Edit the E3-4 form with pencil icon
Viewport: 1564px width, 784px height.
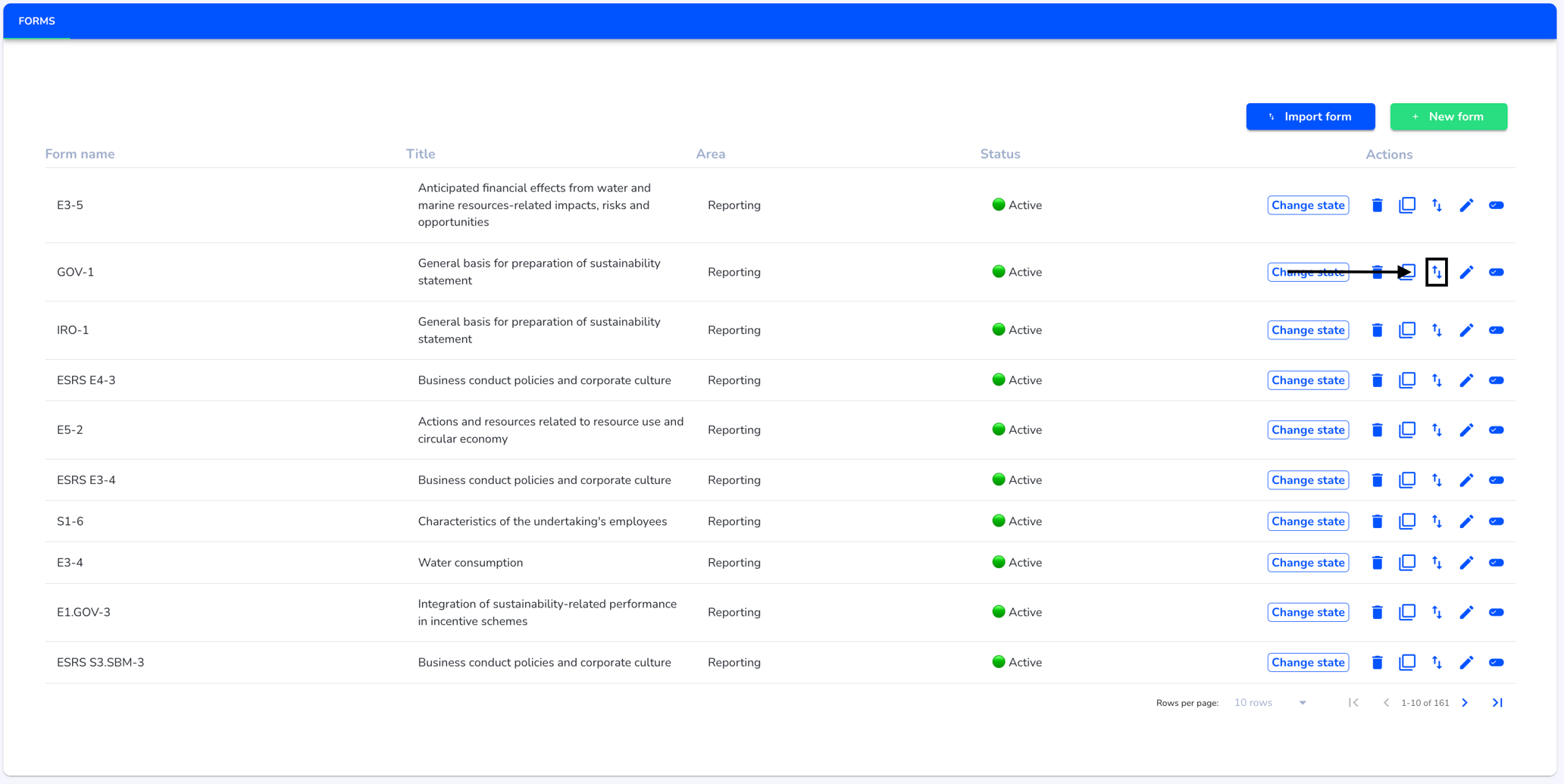(x=1466, y=563)
